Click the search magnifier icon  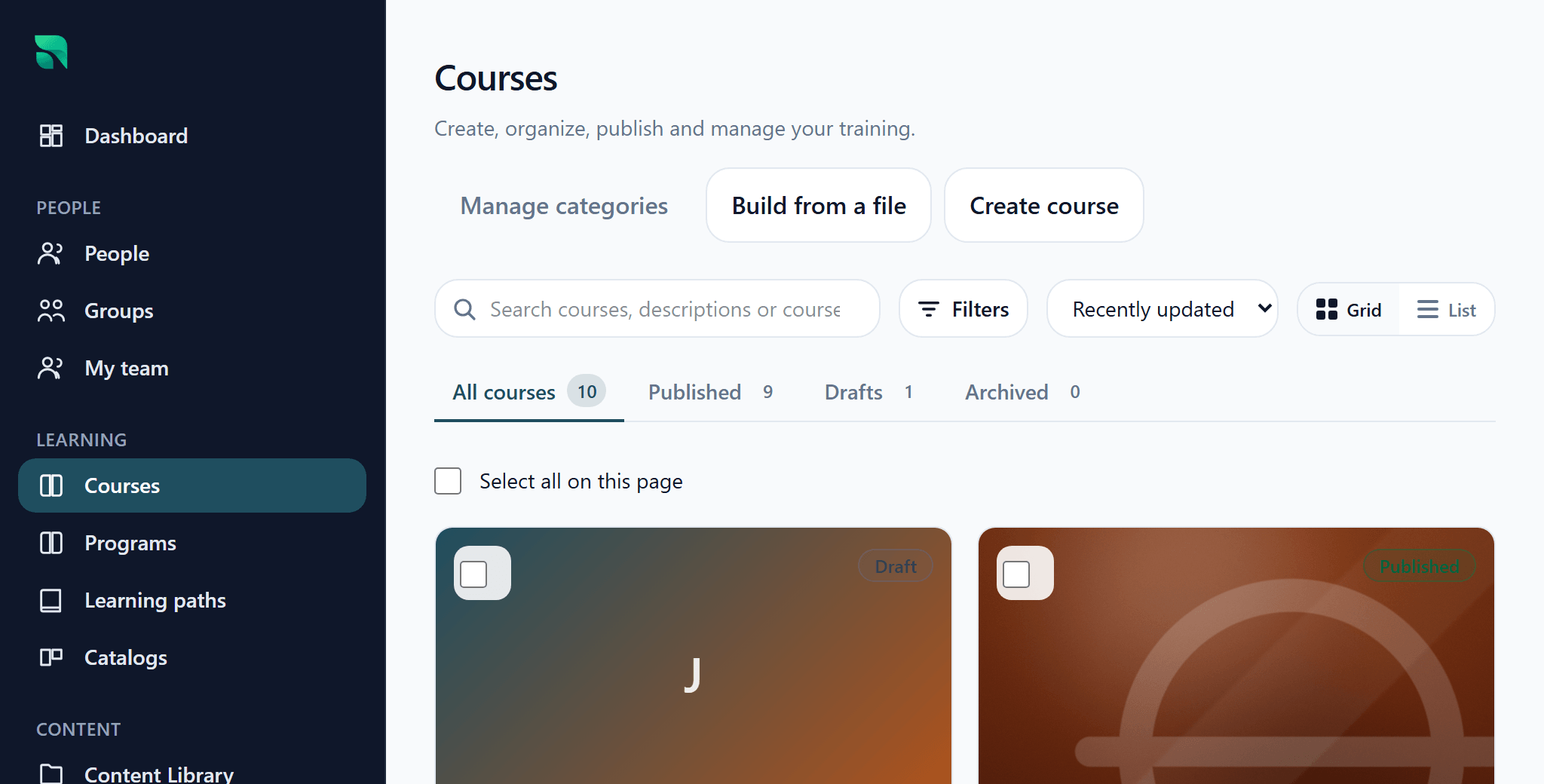tap(465, 309)
